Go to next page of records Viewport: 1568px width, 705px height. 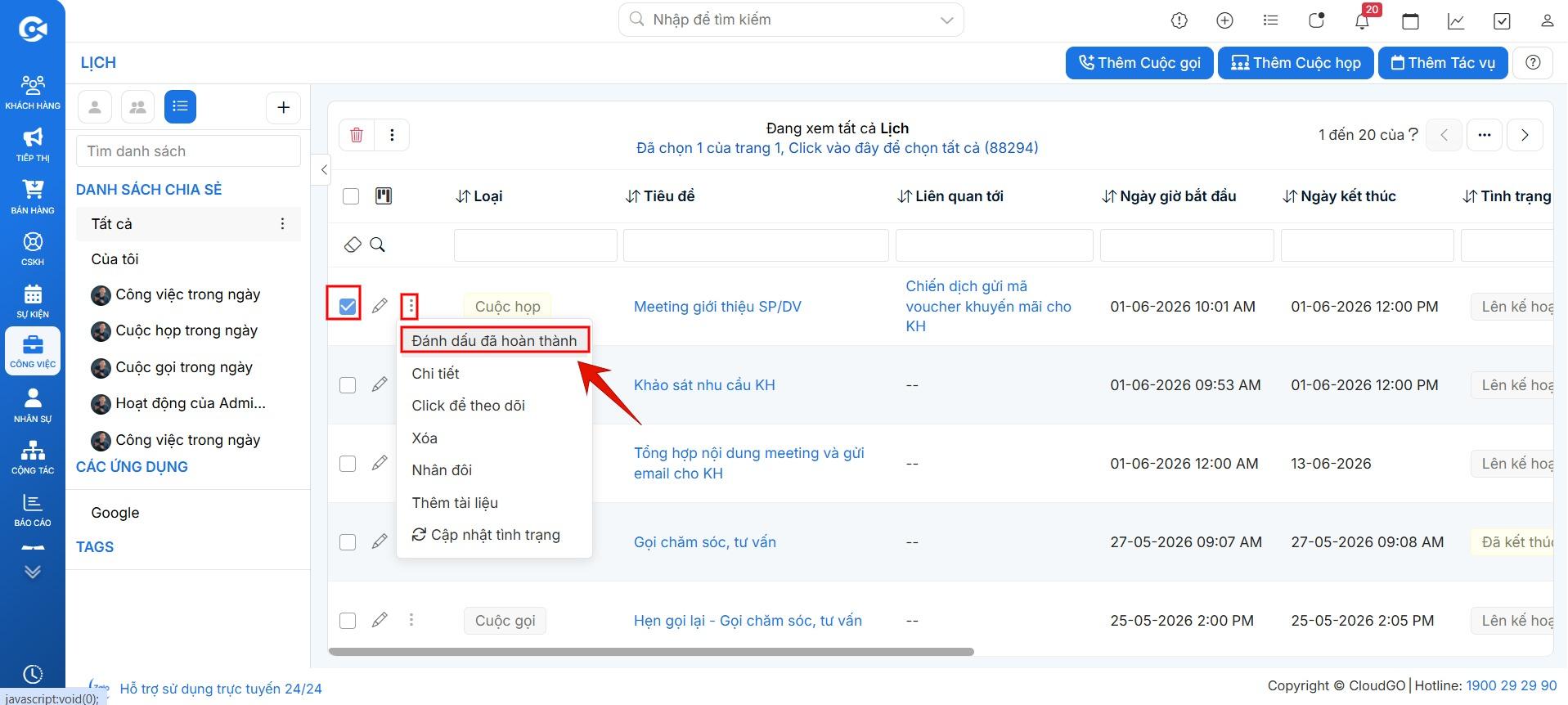click(1525, 135)
